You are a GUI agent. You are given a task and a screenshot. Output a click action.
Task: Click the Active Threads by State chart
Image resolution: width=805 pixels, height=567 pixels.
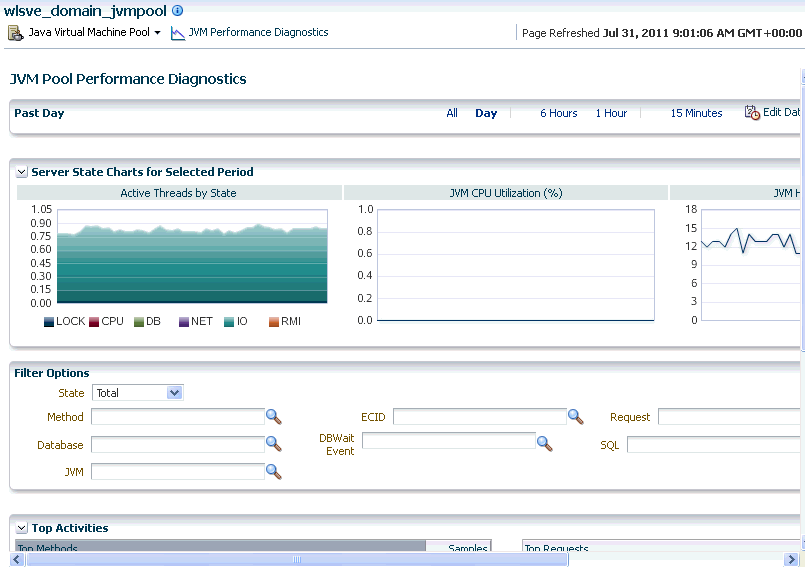point(192,256)
